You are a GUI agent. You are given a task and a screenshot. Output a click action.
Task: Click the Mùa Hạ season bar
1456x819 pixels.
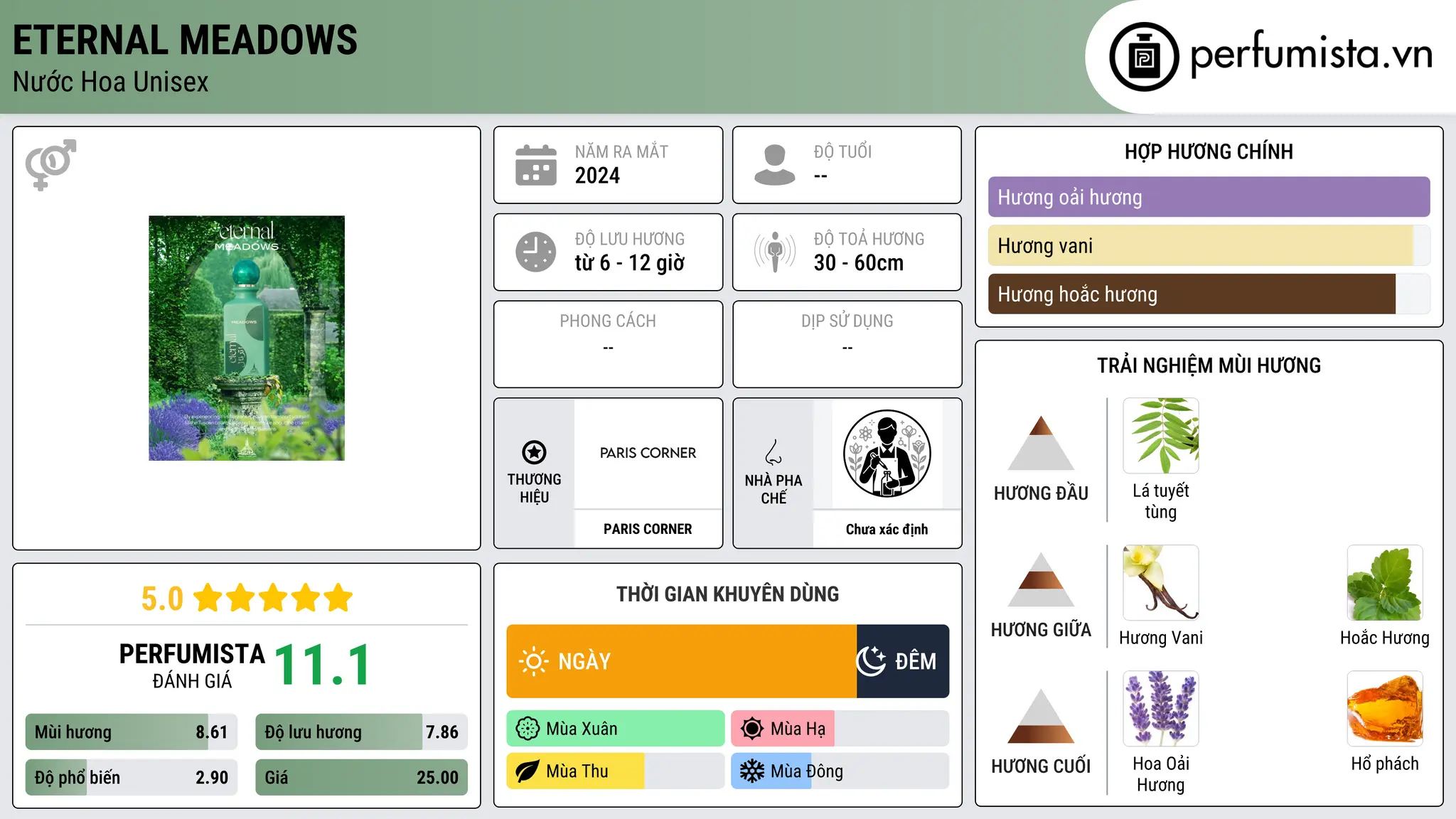[x=840, y=729]
